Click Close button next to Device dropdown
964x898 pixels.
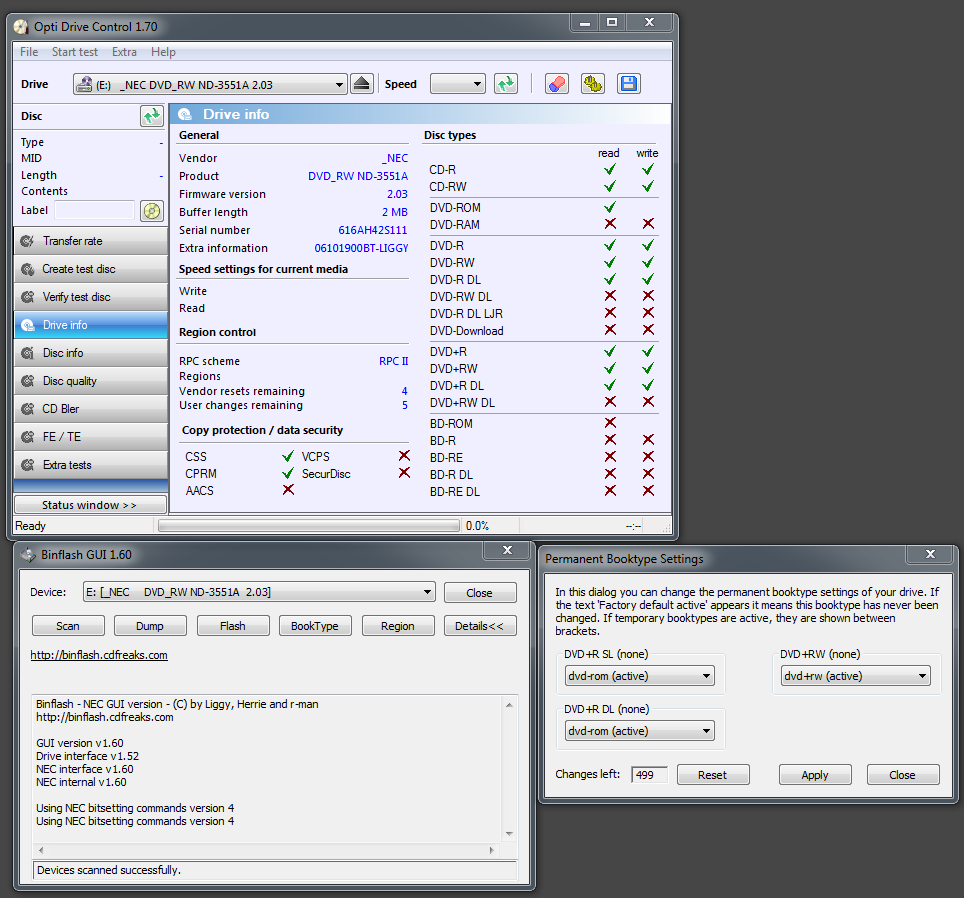[x=480, y=593]
